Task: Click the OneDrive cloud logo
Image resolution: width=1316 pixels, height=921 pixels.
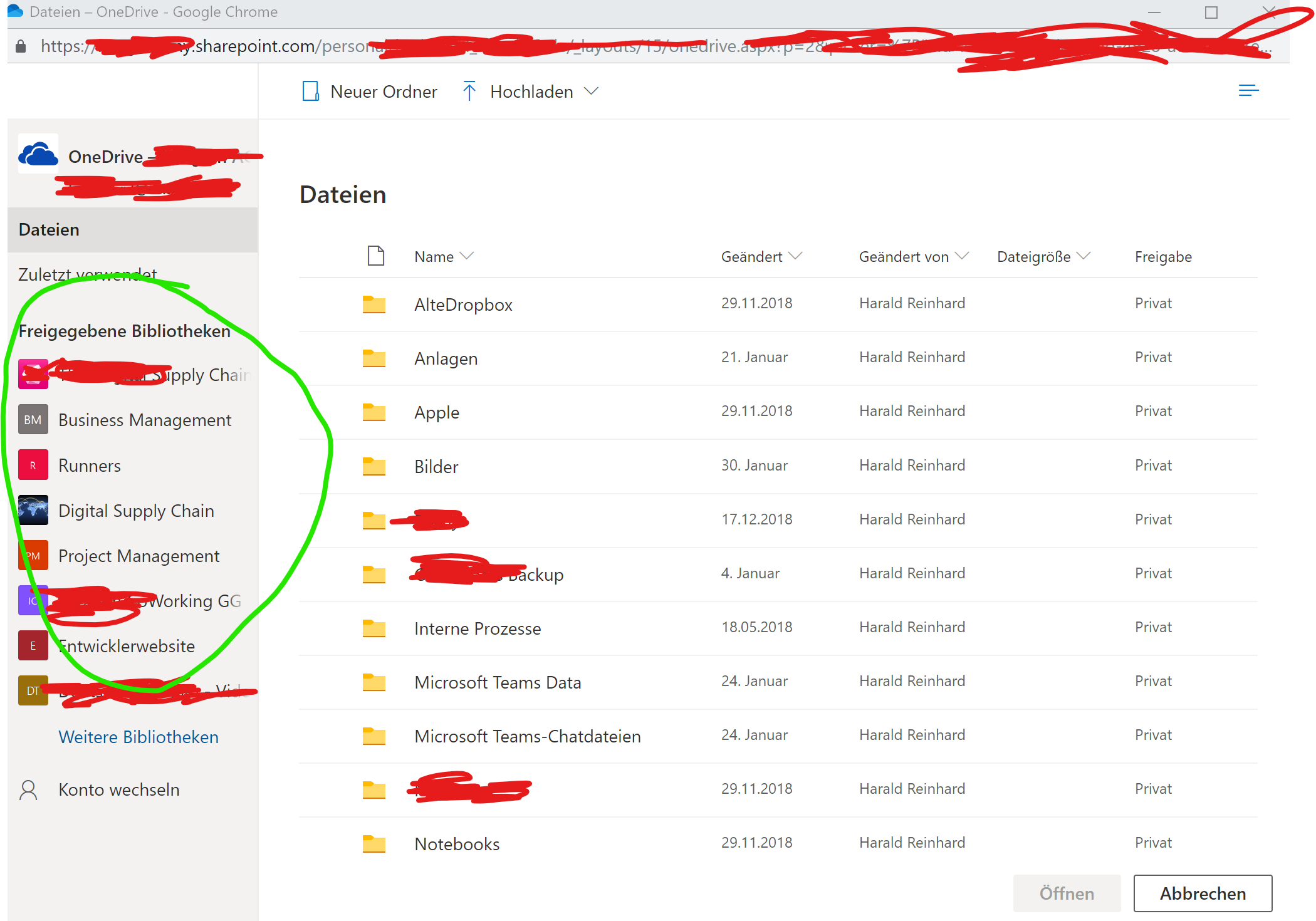Action: (x=38, y=154)
